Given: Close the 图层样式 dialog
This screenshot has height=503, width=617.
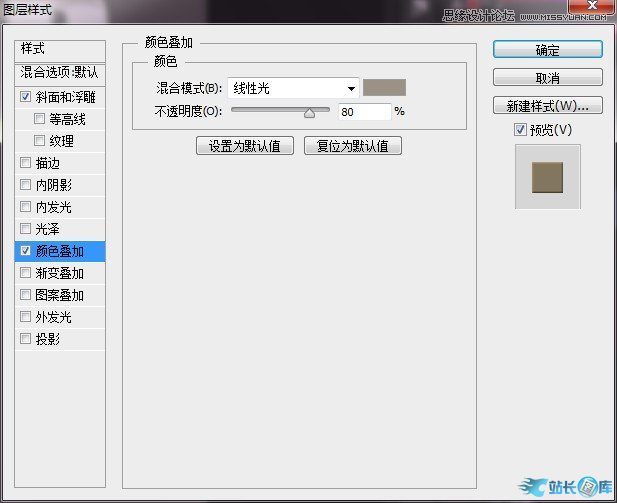Looking at the screenshot, I should [591, 6].
